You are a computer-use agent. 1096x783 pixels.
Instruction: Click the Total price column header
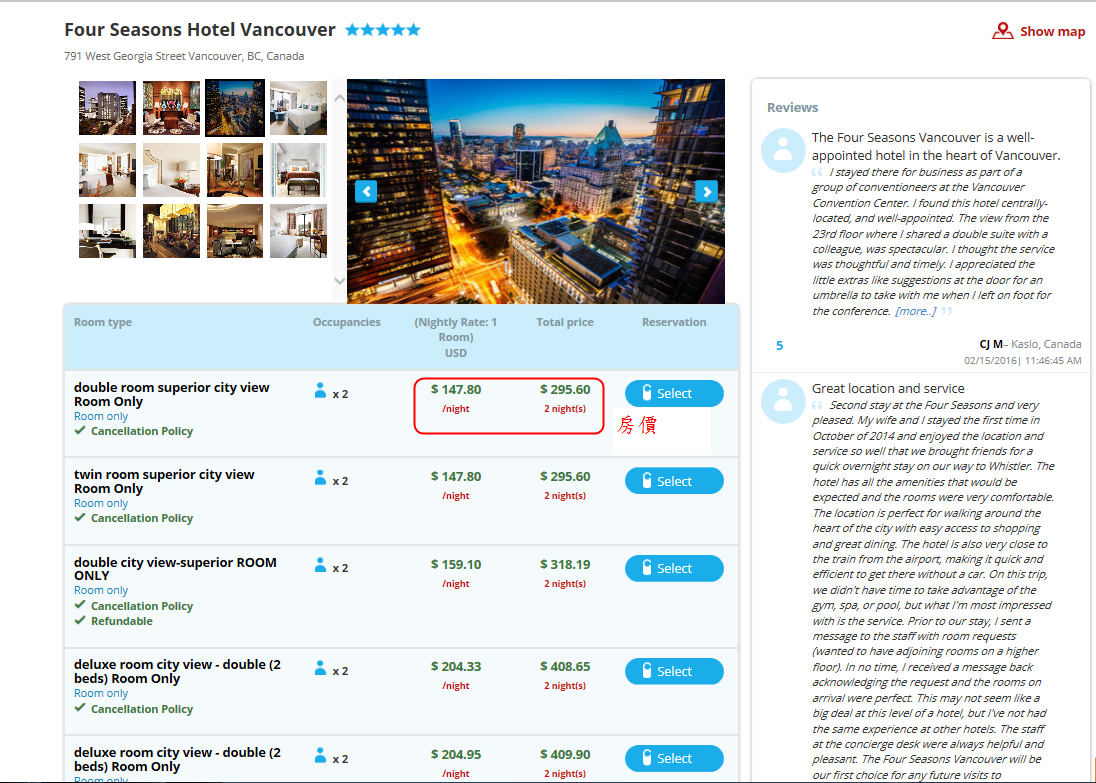[565, 322]
